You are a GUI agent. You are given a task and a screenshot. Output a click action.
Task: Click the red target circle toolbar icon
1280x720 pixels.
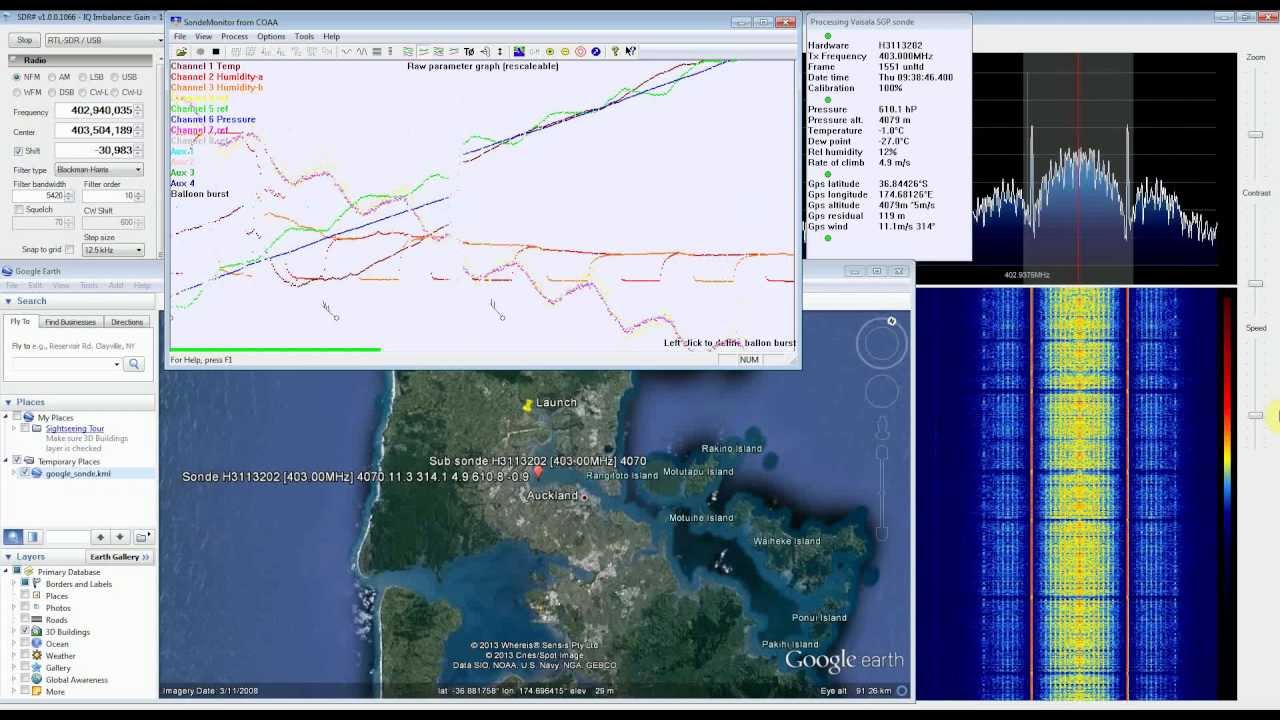580,52
